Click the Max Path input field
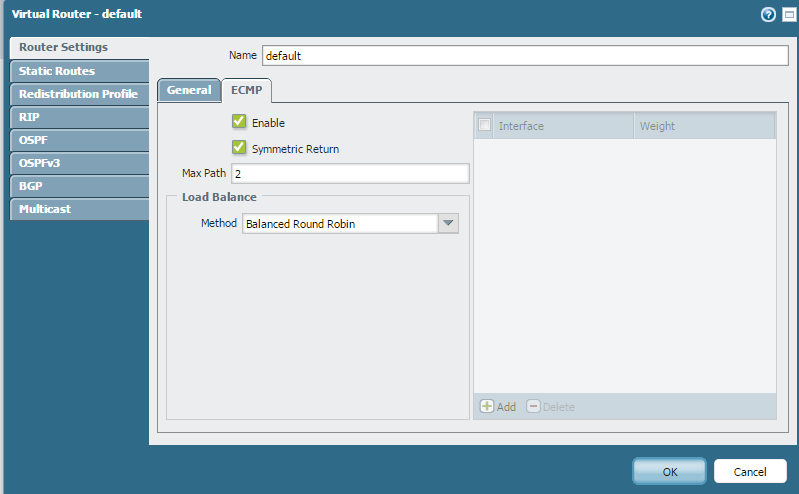The image size is (799, 494). click(350, 173)
